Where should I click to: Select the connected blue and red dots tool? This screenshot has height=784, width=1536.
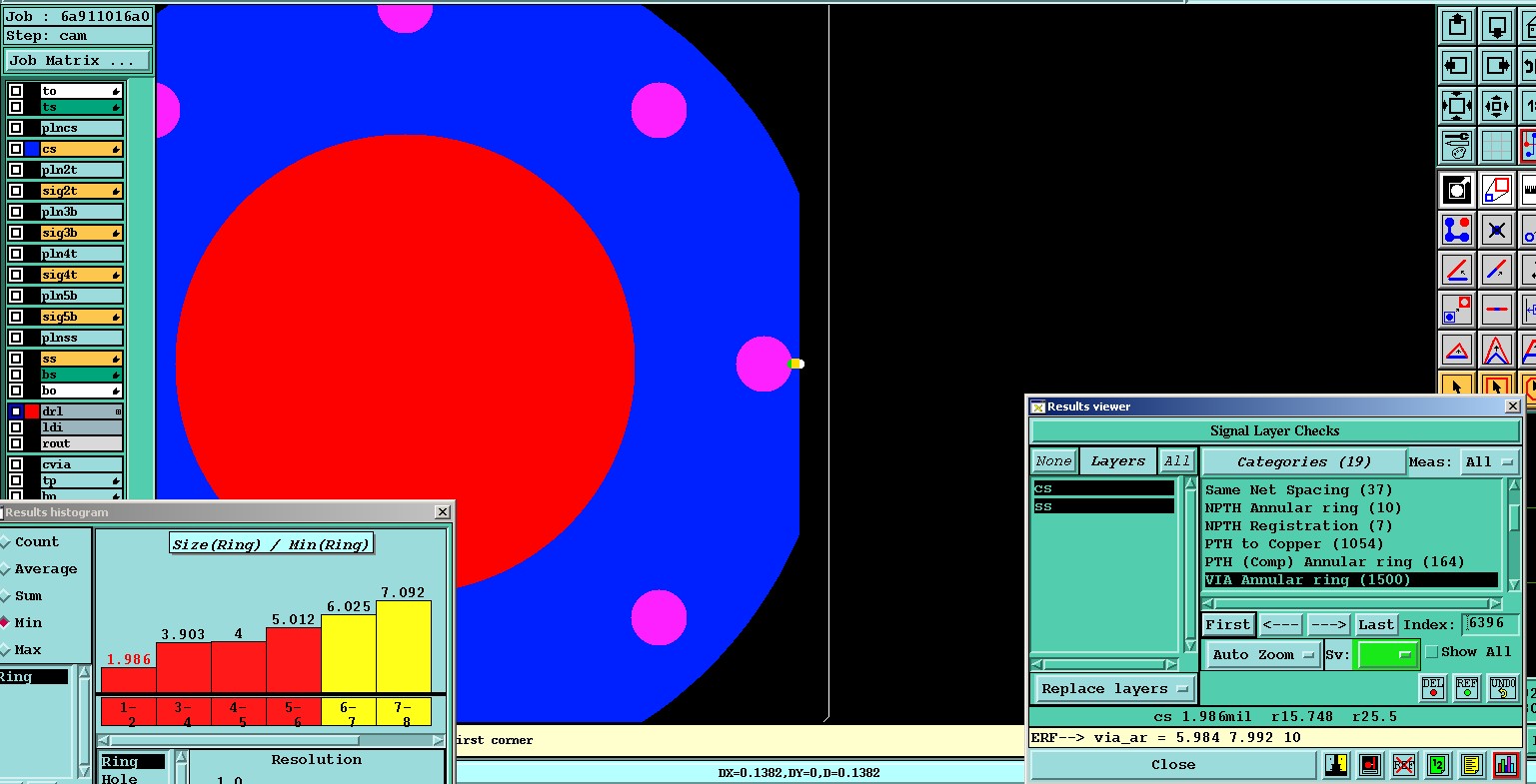(1457, 230)
